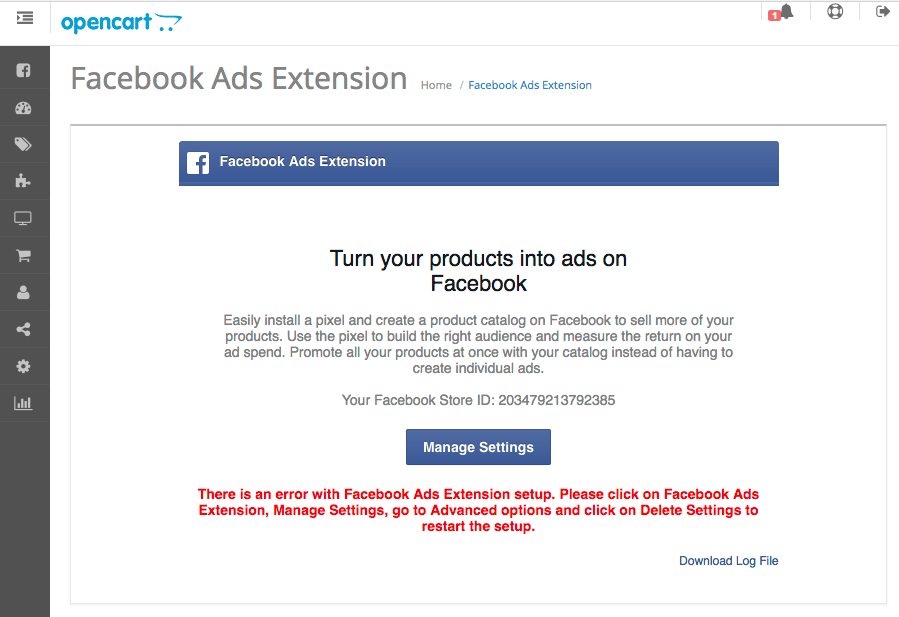Open the help lifebuoy icon
Screen dimensions: 899x617
(835, 11)
